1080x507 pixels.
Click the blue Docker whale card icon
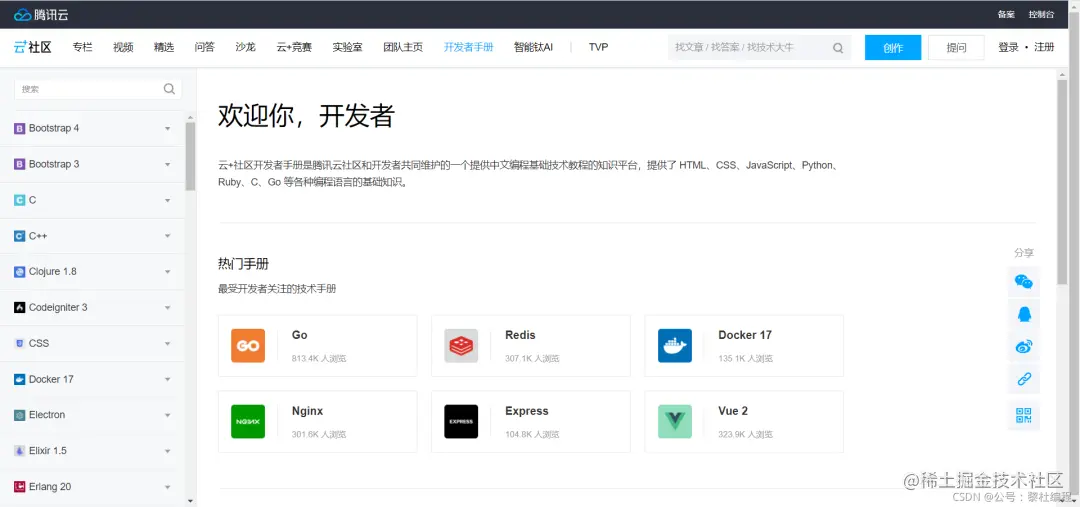[675, 346]
